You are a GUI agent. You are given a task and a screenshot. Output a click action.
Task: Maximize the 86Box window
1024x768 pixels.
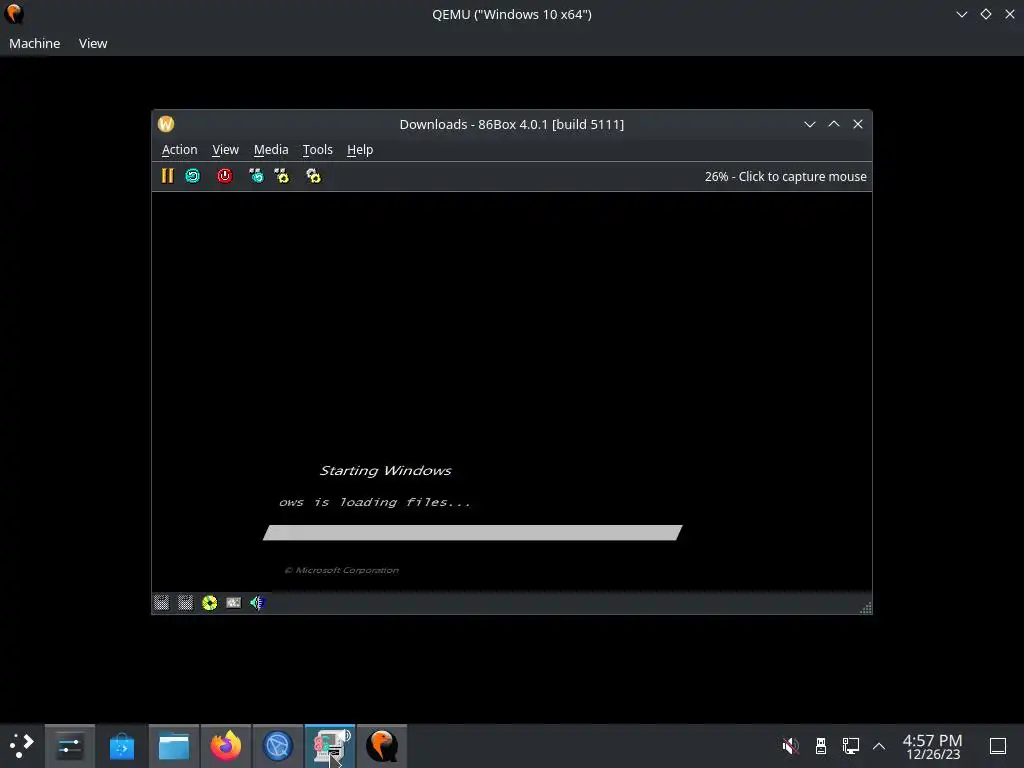pos(834,124)
